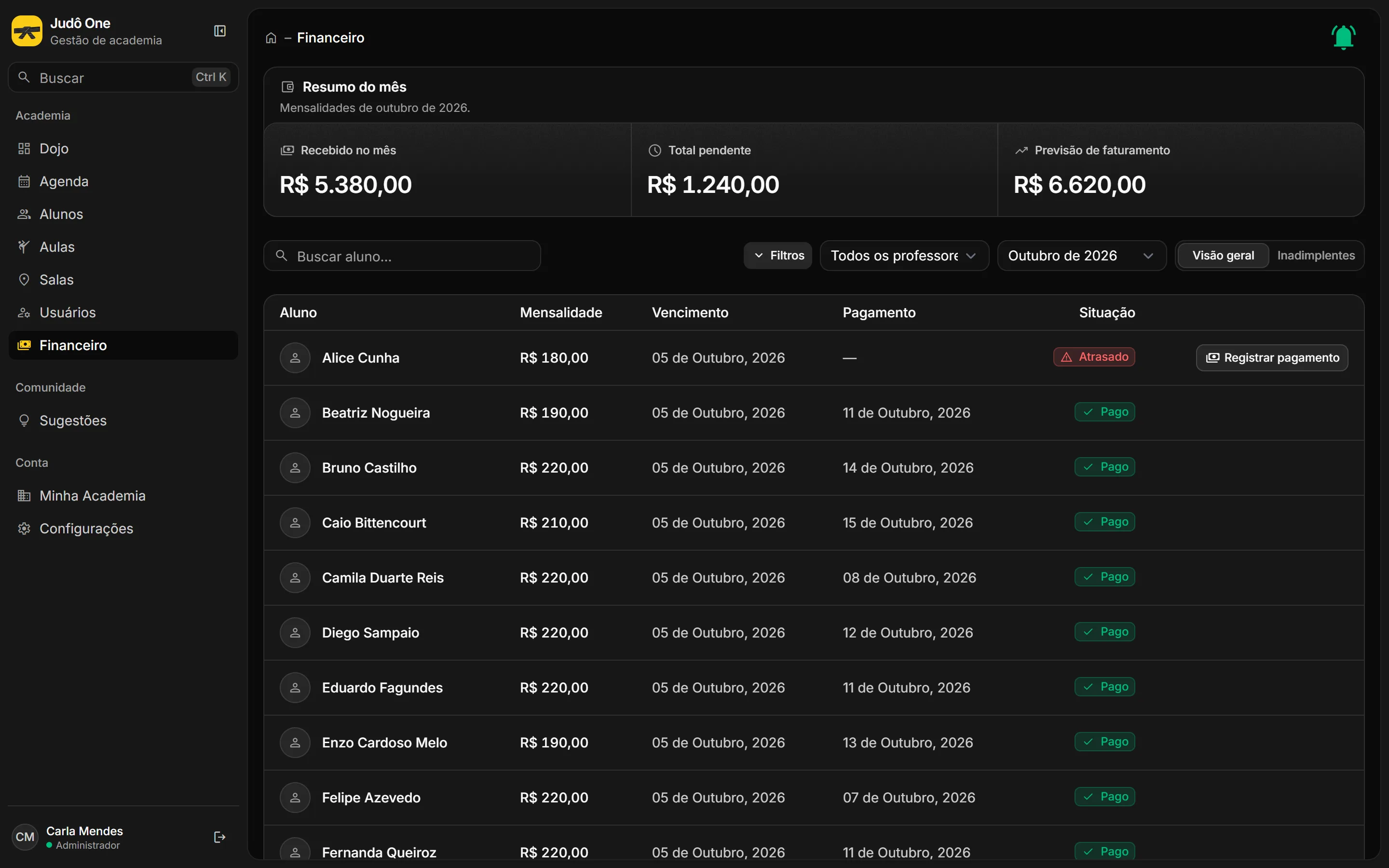Image resolution: width=1389 pixels, height=868 pixels.
Task: Click Diego Sampaio's avatar icon
Action: tap(295, 633)
